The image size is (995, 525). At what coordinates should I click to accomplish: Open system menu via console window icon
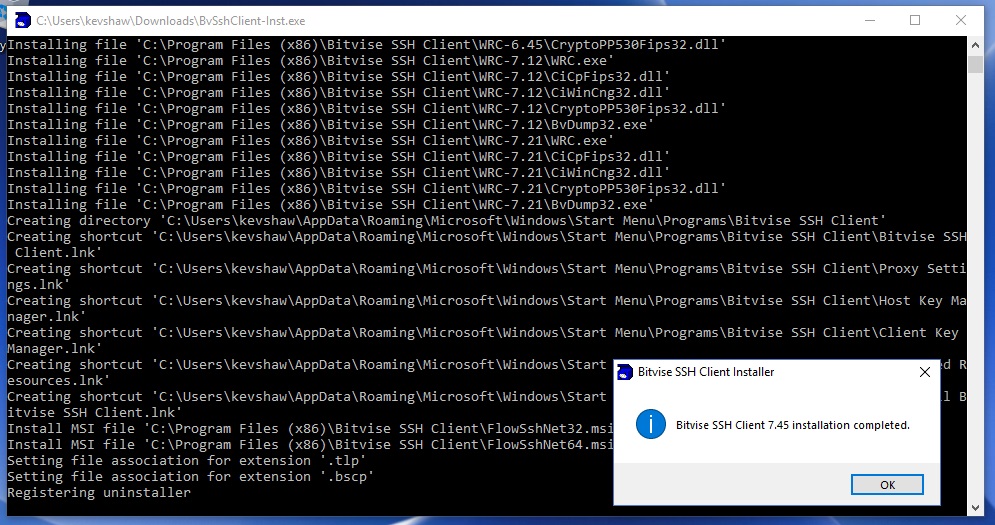[x=21, y=20]
